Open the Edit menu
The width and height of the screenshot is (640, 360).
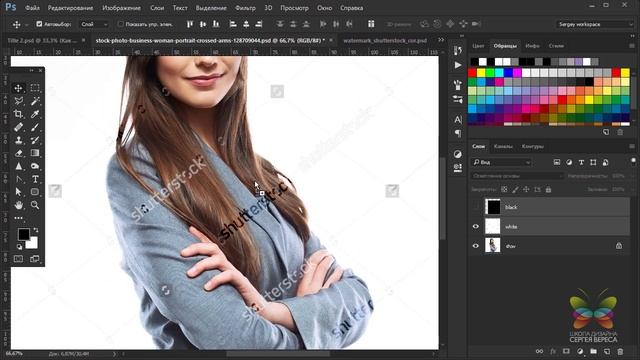click(x=70, y=8)
